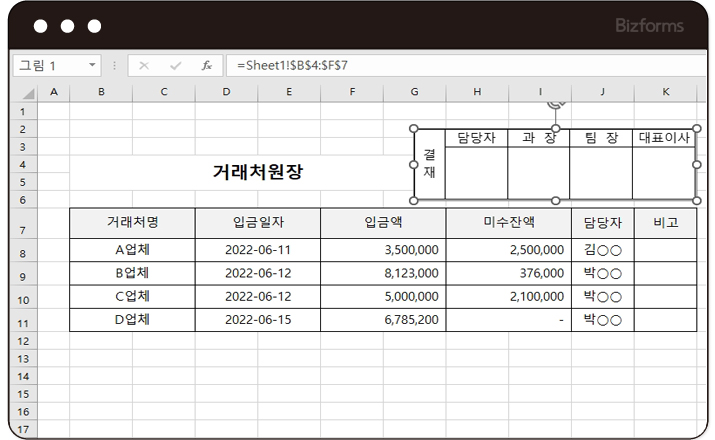Click the balance cell 2,500,000
Viewport: 715px width, 440px height.
[x=509, y=250]
